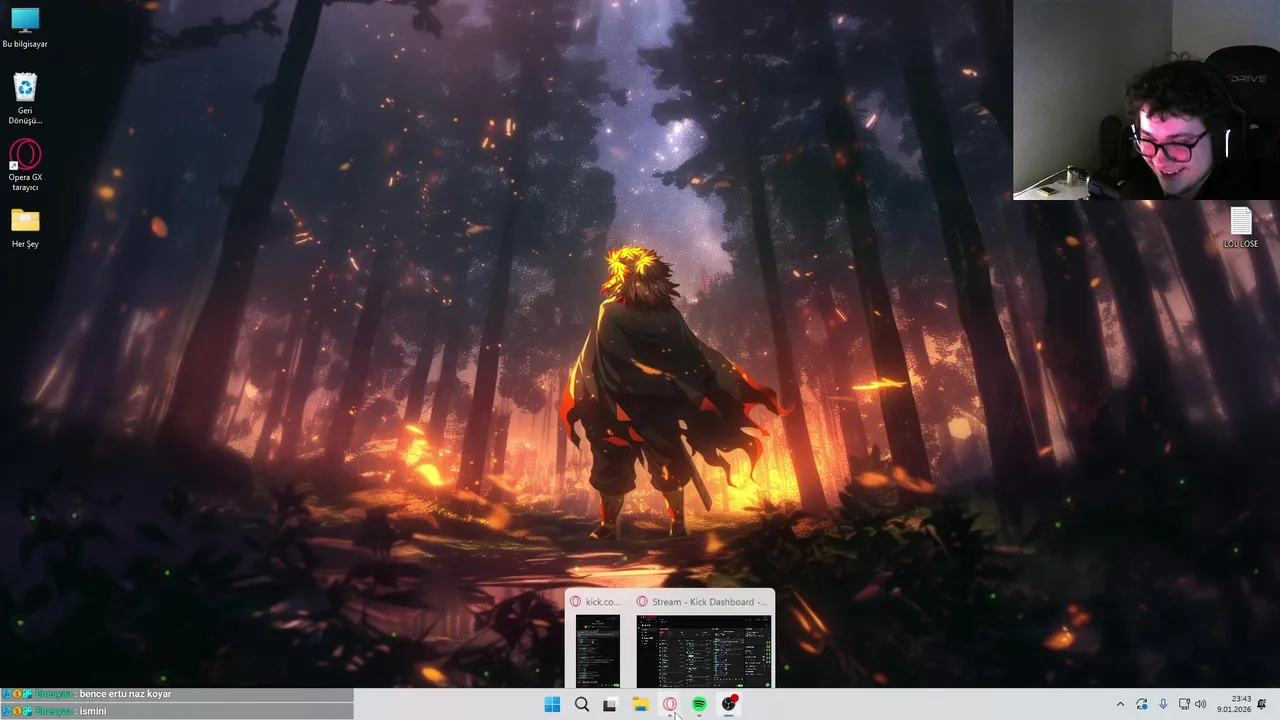Select the Opera GX tarayıcı desktop shortcut
Image resolution: width=1280 pixels, height=720 pixels.
coord(25,165)
